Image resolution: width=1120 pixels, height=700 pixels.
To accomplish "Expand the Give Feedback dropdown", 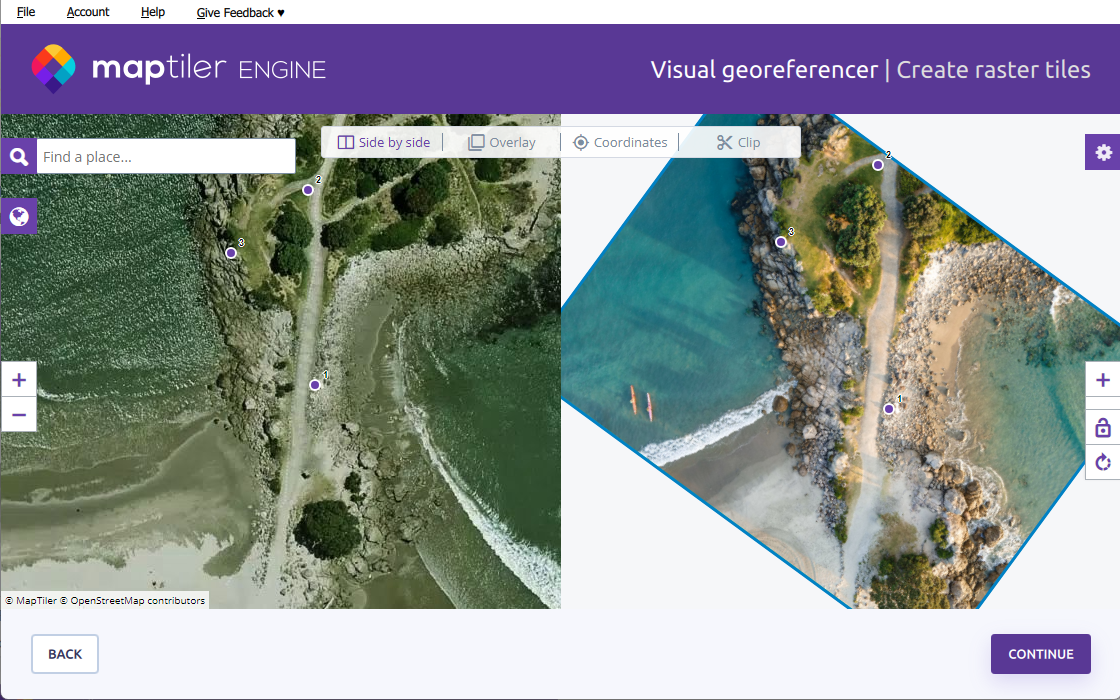I will tap(240, 12).
